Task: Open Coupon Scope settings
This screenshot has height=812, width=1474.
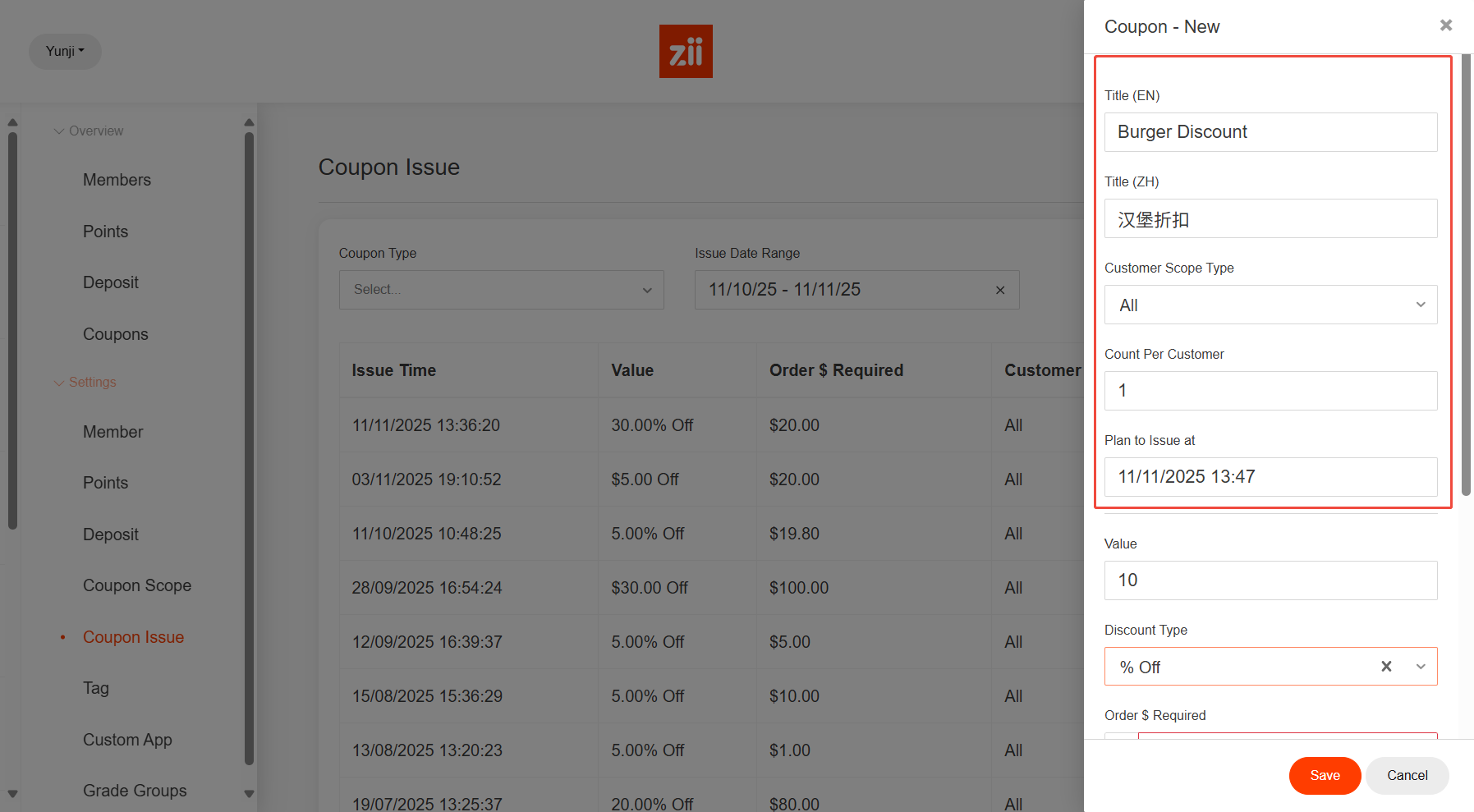Action: 137,585
